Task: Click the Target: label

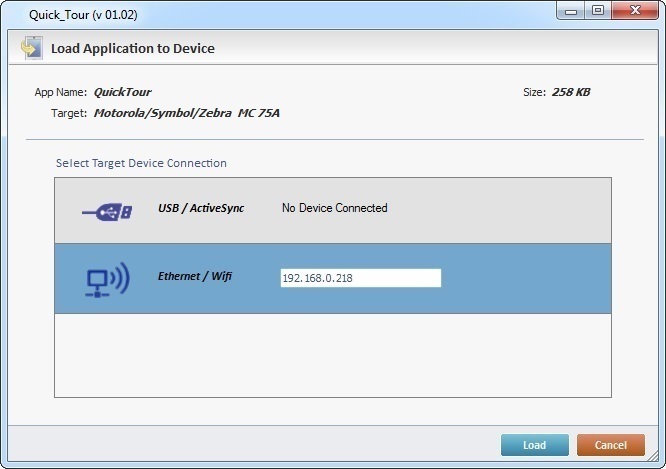Action: (69, 113)
